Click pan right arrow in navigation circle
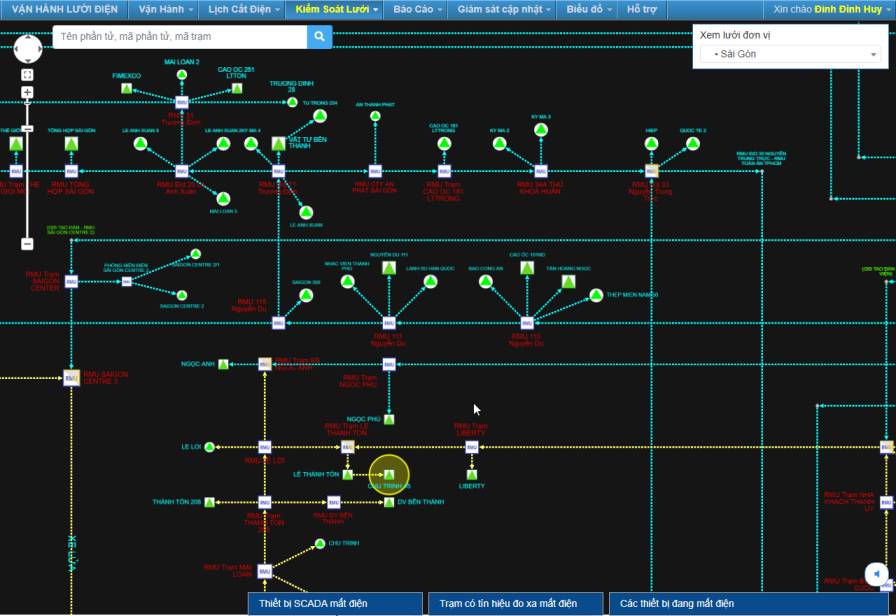Screen dimensions: 896x616 38,50
